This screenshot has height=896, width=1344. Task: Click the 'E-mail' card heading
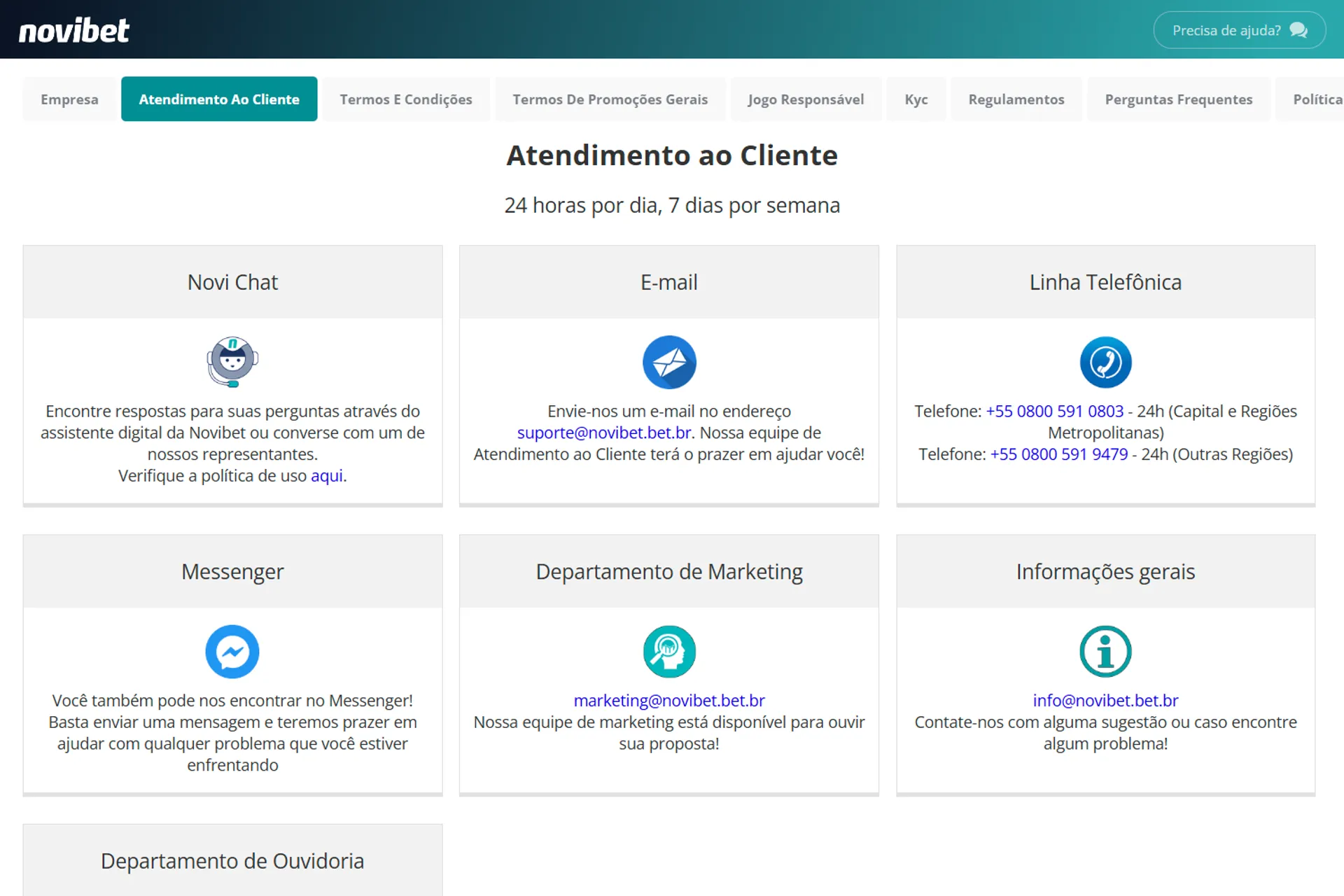coord(669,282)
